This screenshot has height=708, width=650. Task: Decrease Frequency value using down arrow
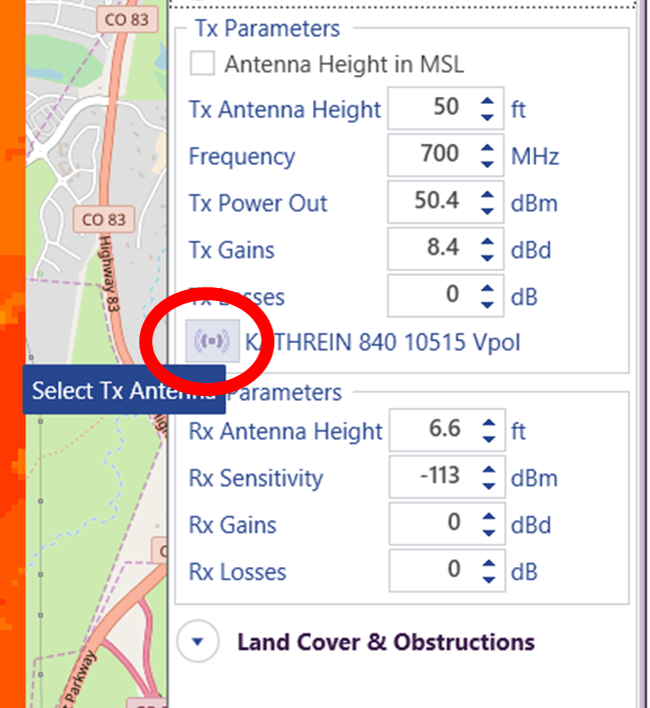pos(487,164)
